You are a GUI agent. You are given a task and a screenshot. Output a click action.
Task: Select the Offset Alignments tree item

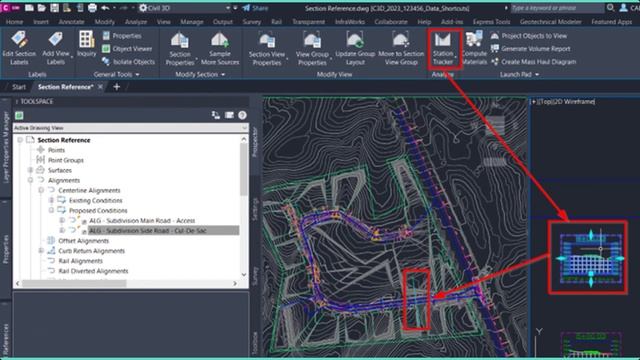coord(84,240)
